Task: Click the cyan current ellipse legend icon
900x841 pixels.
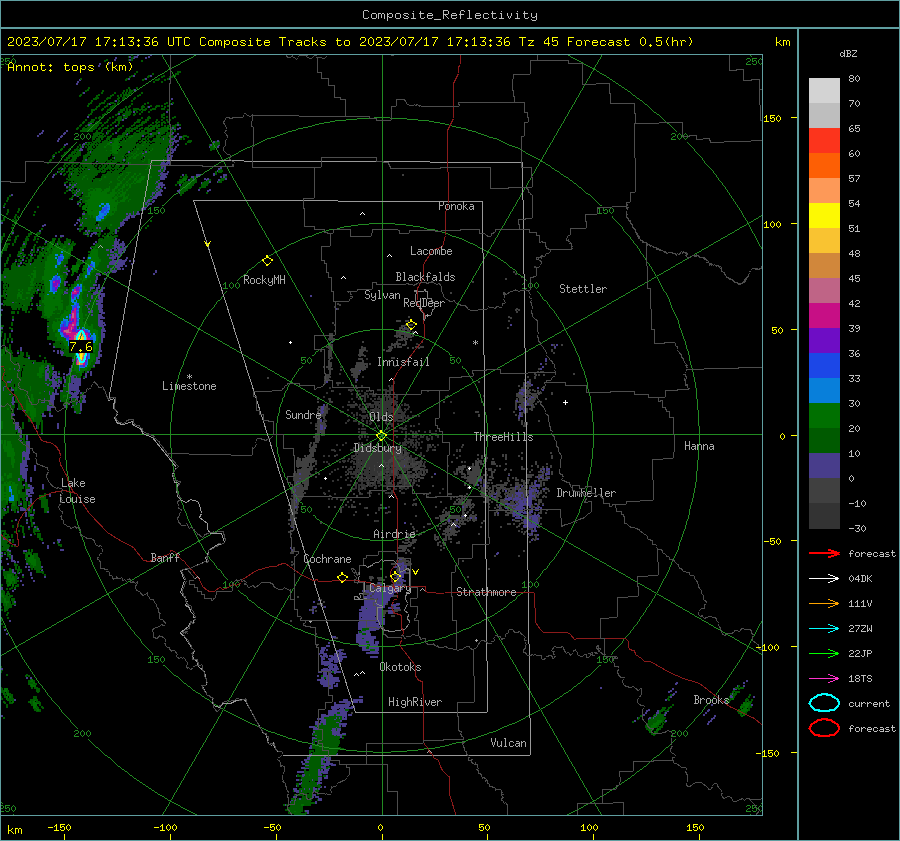Action: [x=824, y=703]
